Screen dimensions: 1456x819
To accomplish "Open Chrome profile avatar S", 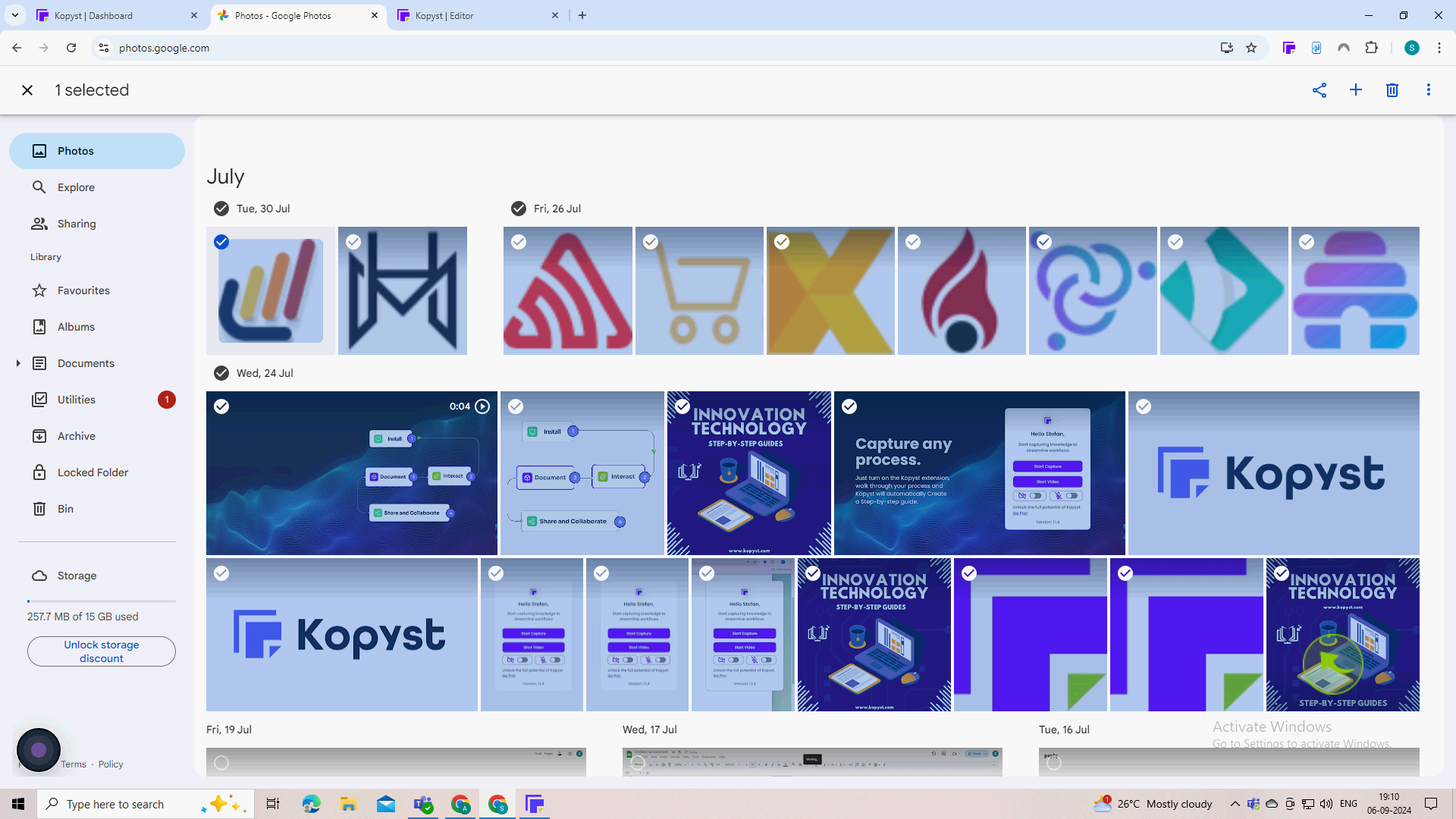I will tap(1412, 48).
